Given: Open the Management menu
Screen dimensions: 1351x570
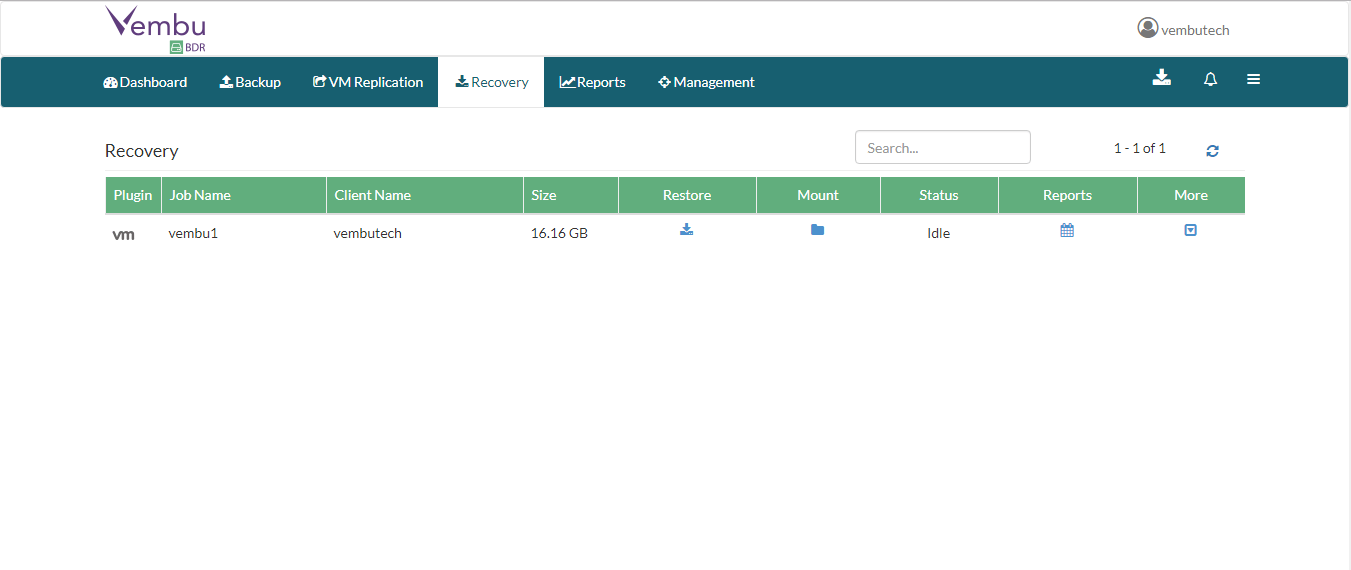Looking at the screenshot, I should click(x=706, y=82).
